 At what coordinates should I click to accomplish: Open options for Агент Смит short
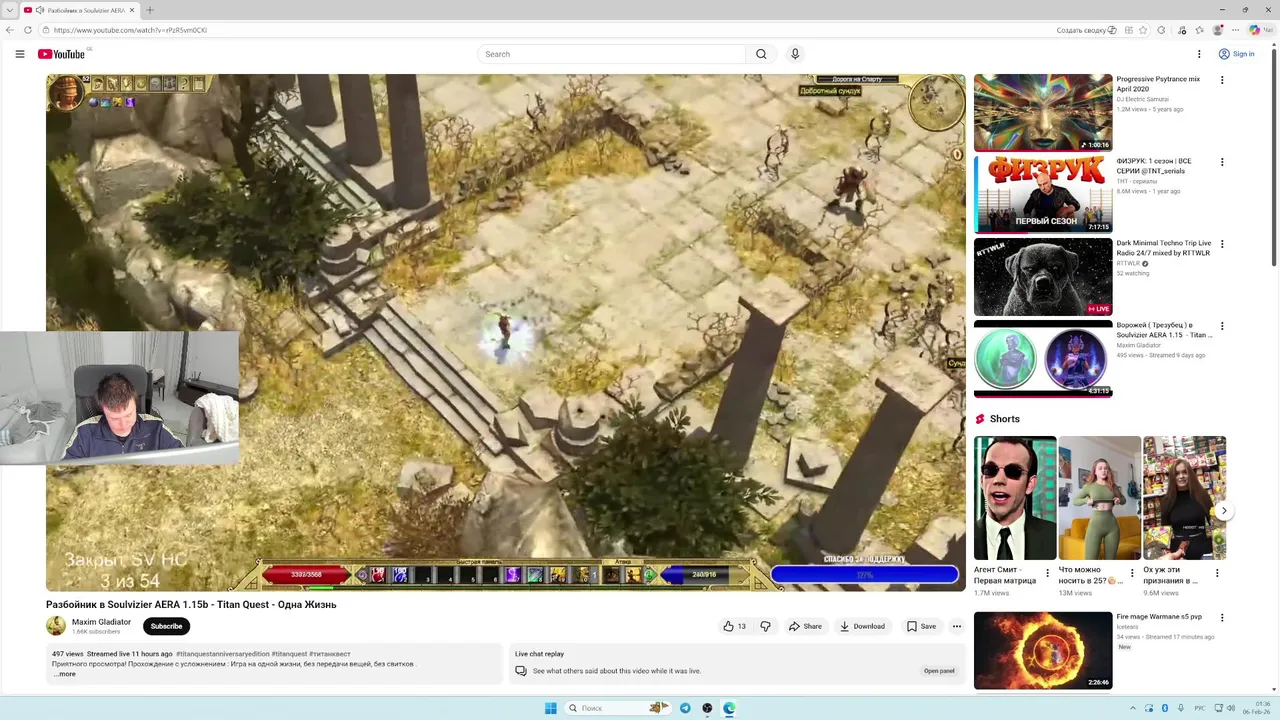coord(1048,573)
